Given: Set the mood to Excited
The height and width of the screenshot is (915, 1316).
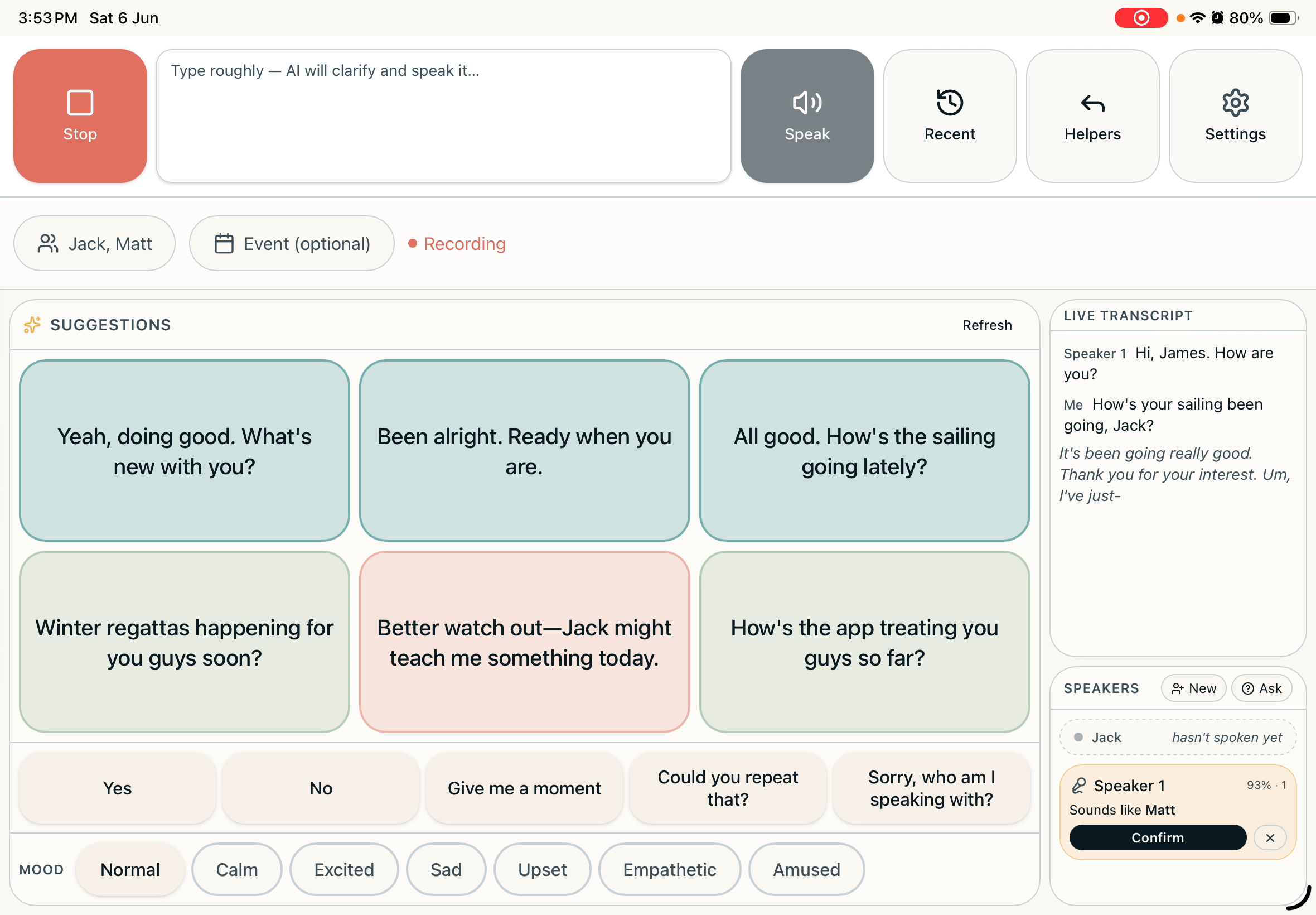Looking at the screenshot, I should 343,870.
